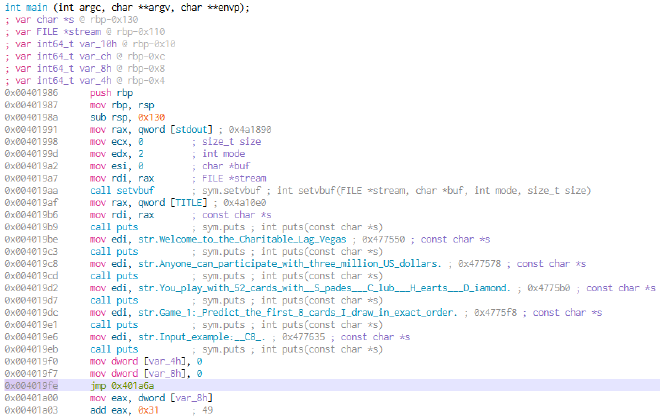Click the mov rdi, rax at 0x004019b6
This screenshot has width=660, height=418.
coord(122,215)
